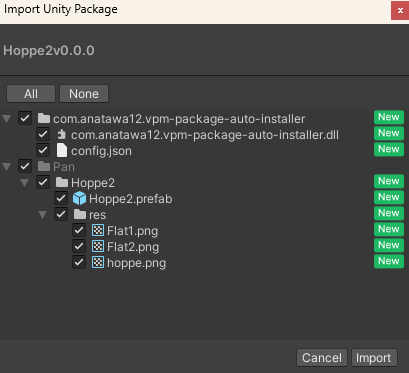
Task: Click the res folder icon
Action: [x=80, y=214]
